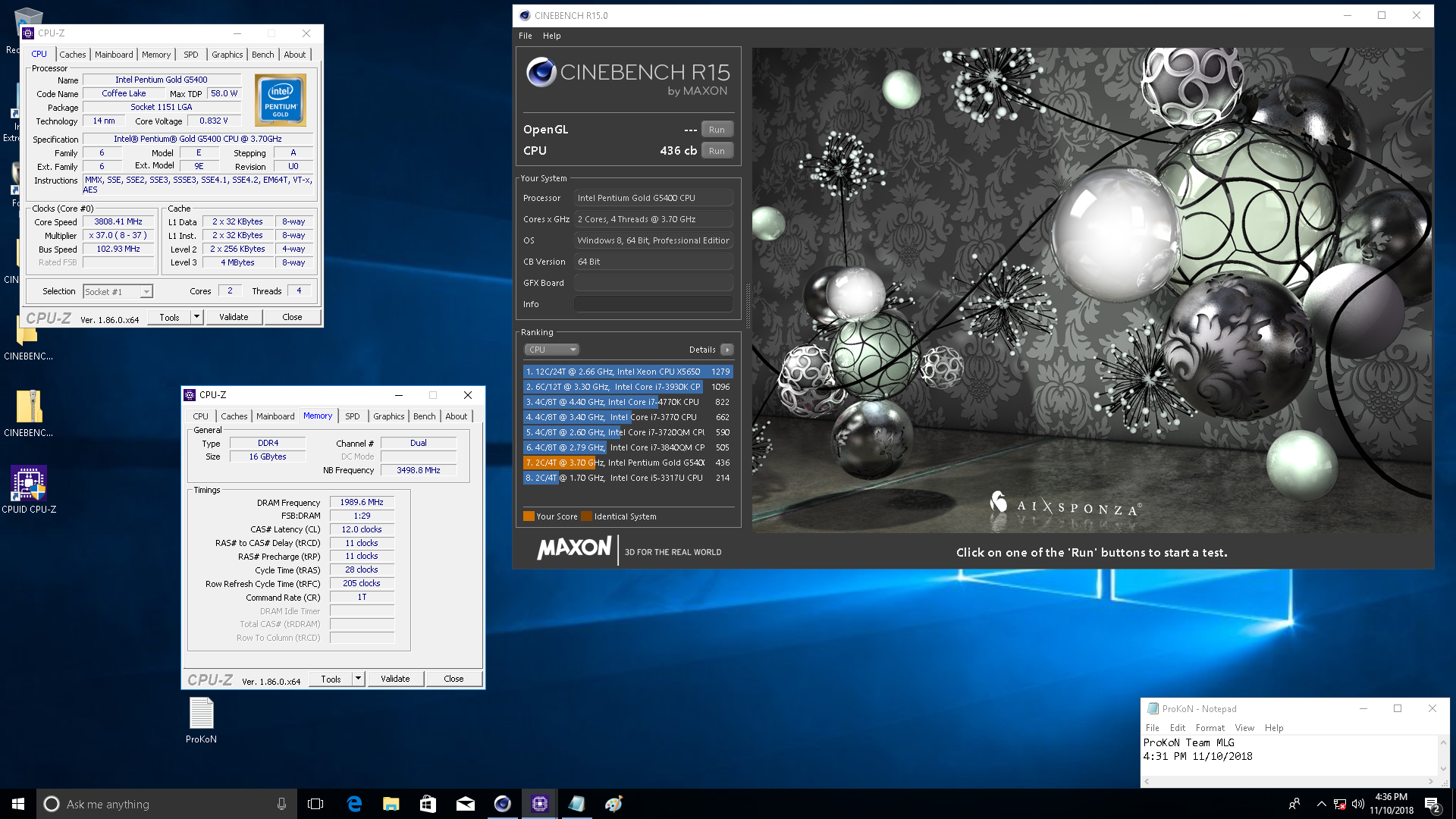Click the Windows Start button
The image size is (1456, 819).
click(x=18, y=804)
